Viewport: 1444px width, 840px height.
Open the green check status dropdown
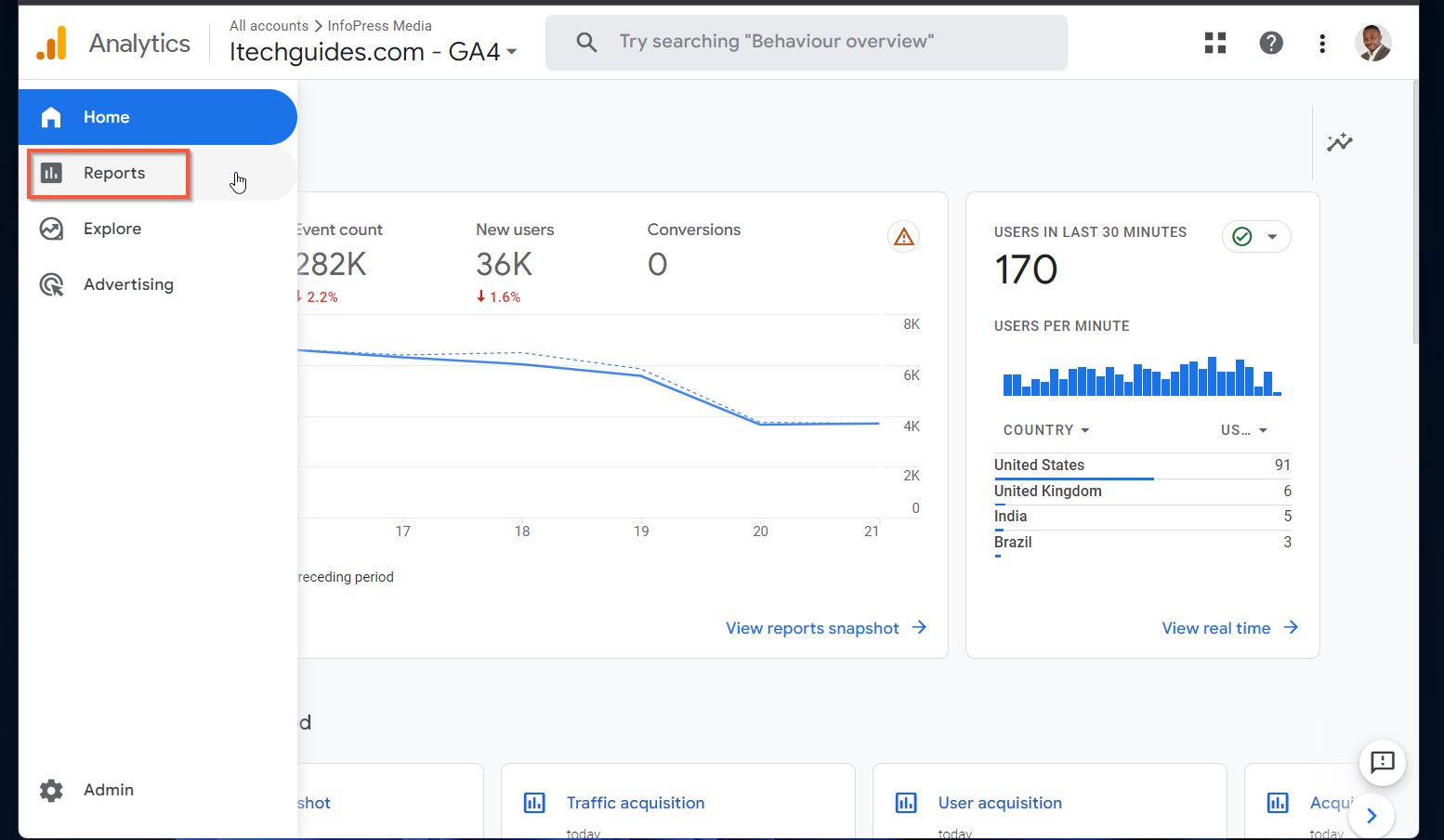click(x=1256, y=237)
